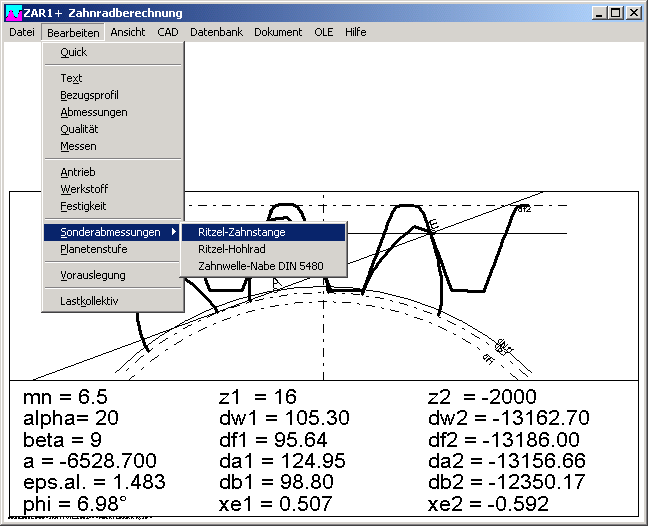Select Ritzel-Zahnstange in the submenu
The width and height of the screenshot is (648, 526).
click(241, 232)
